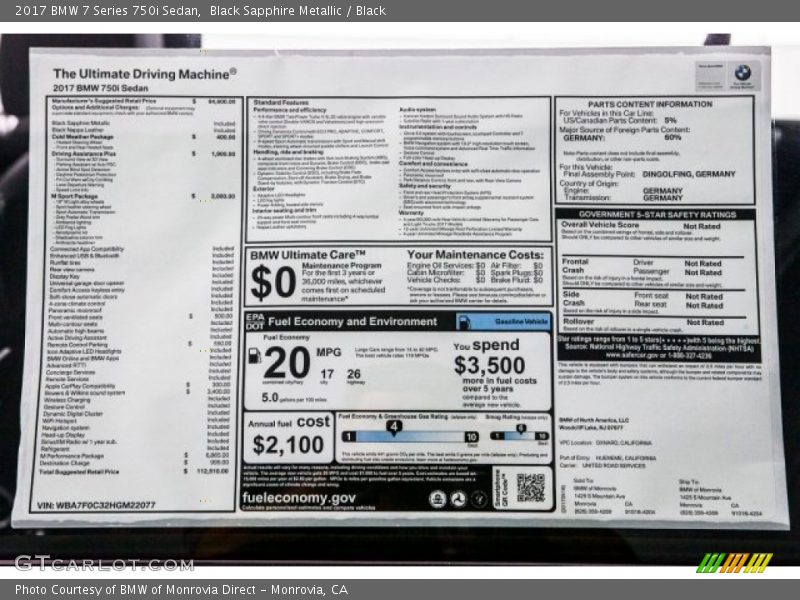800x600 pixels.
Task: Click the large '$0' maintenance cost
Action: pos(273,282)
